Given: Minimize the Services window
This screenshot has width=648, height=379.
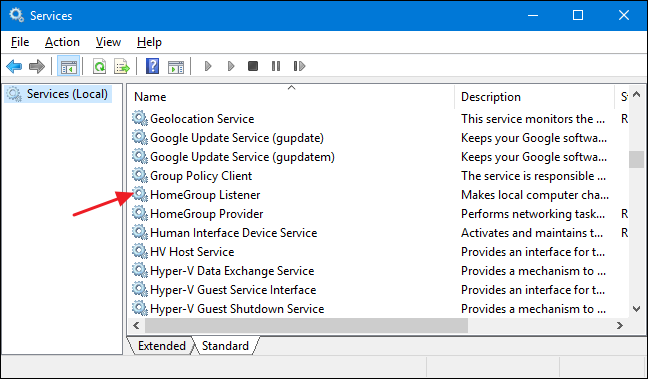Looking at the screenshot, I should 533,15.
